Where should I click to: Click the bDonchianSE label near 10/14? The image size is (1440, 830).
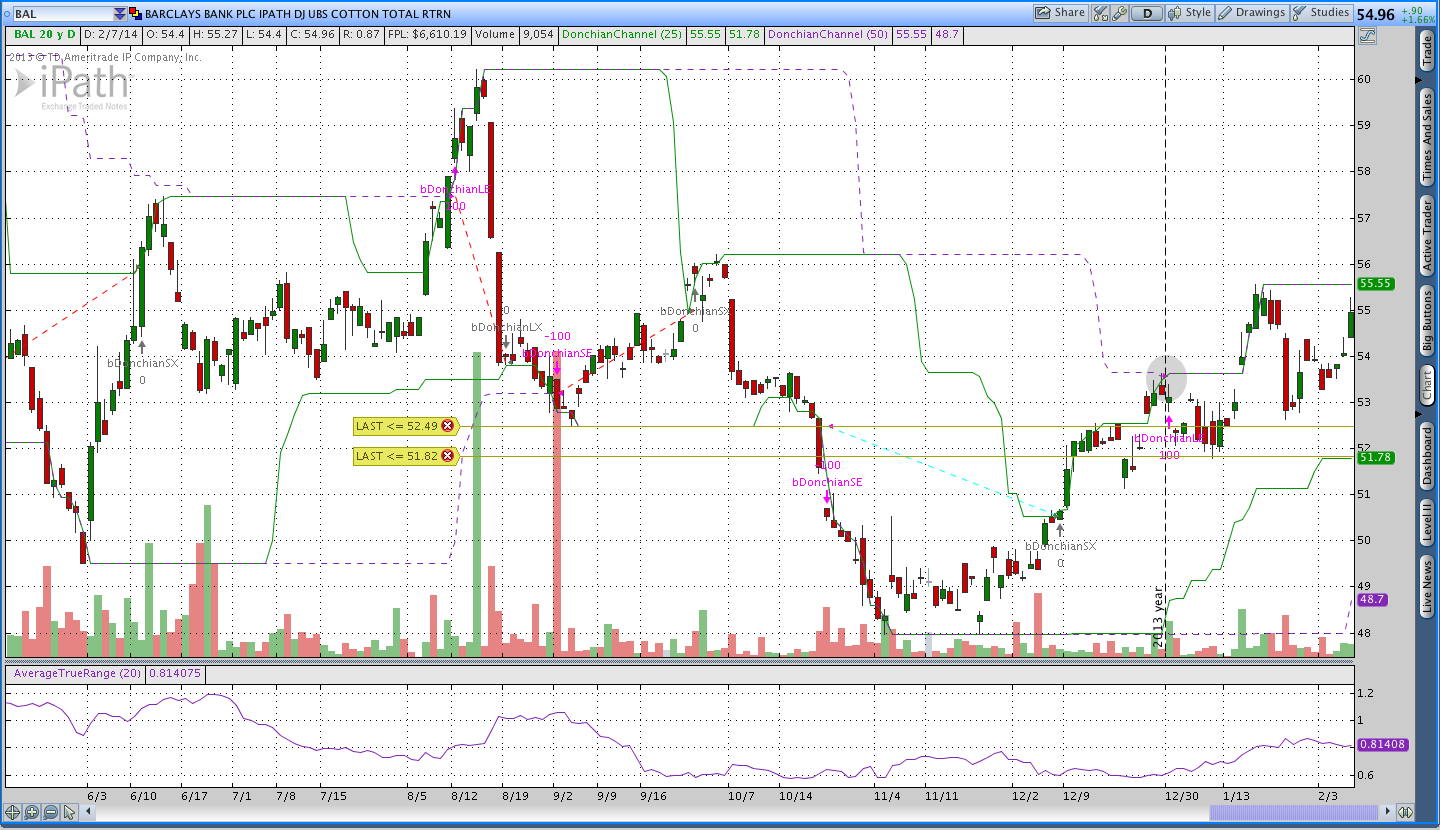(x=827, y=482)
